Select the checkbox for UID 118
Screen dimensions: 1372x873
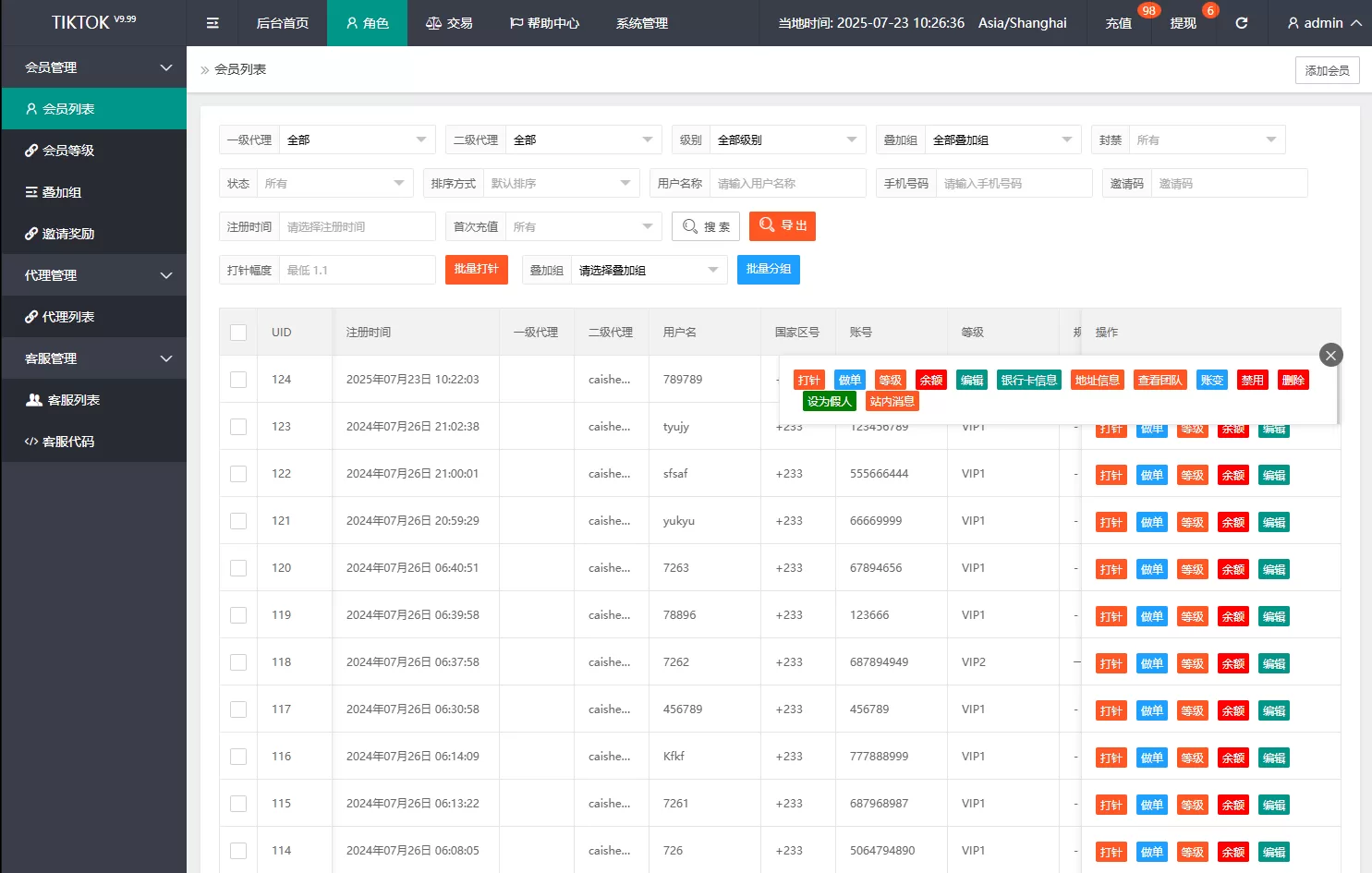click(x=237, y=661)
